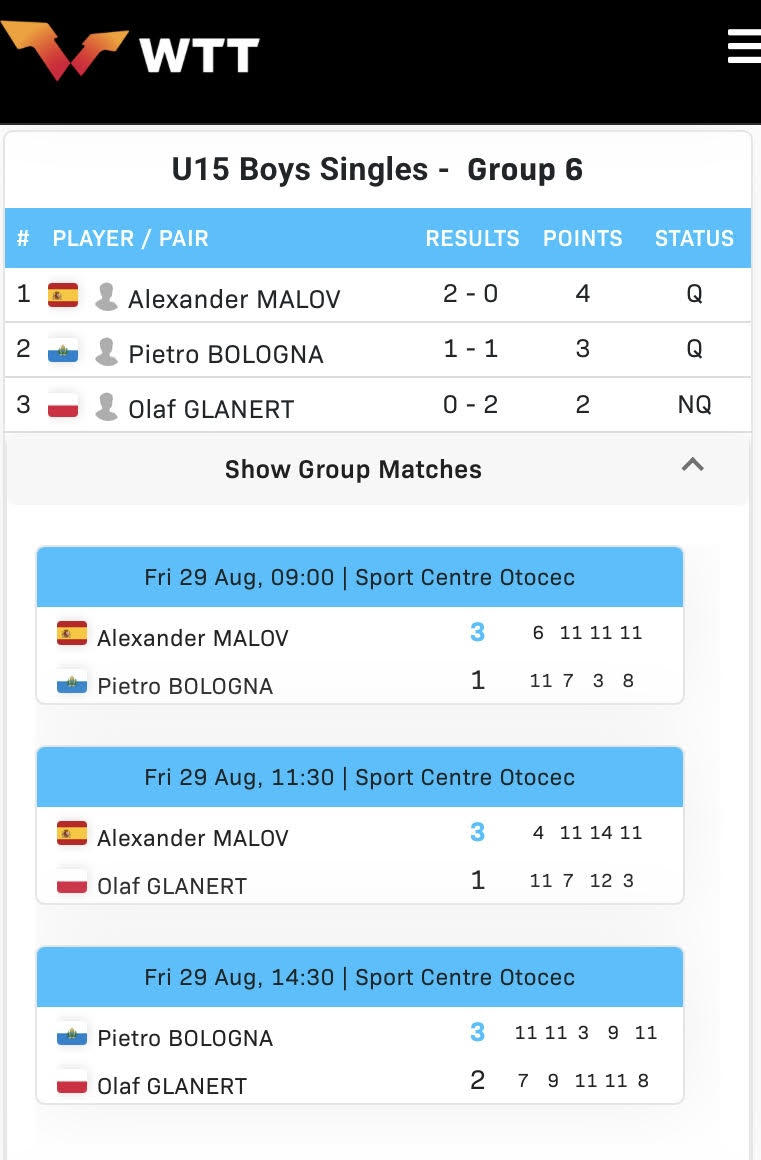Click San Marino flag in standings row 2
Viewport: 761px width, 1160px height.
click(63, 350)
